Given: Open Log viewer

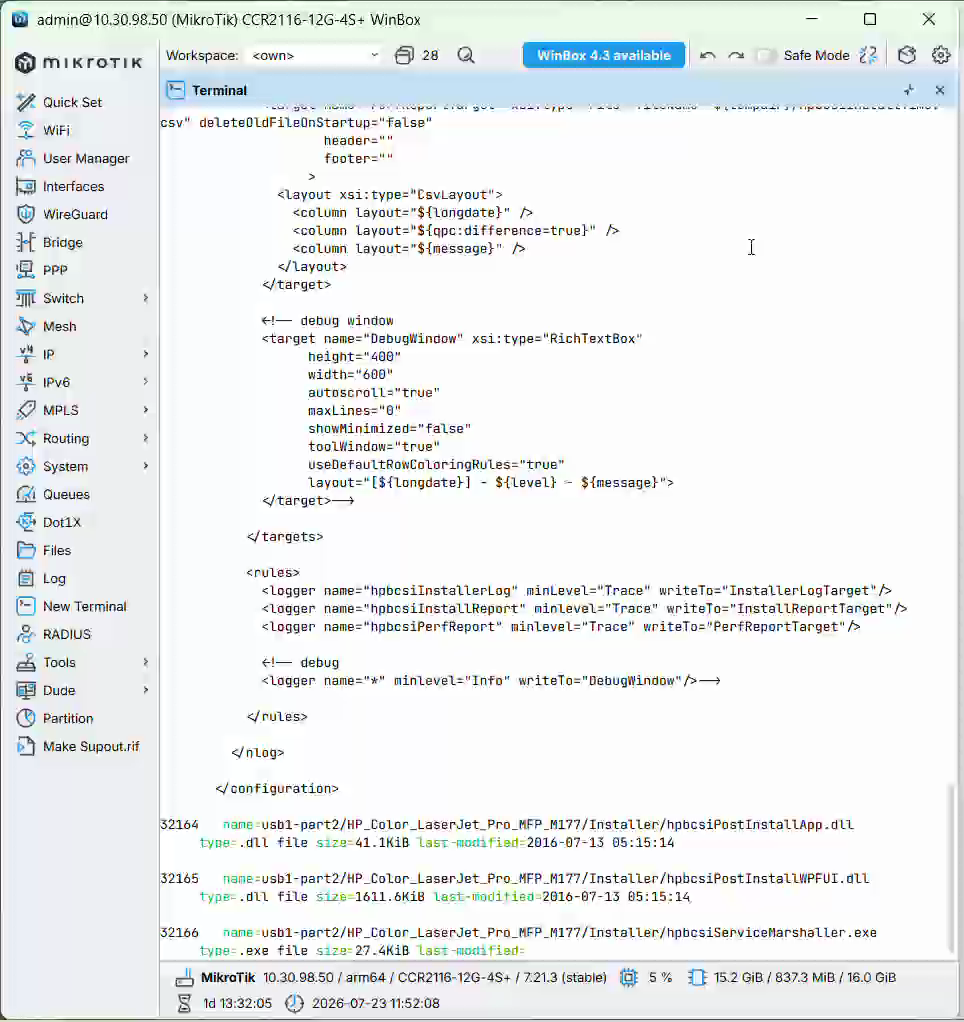Looking at the screenshot, I should point(54,579).
